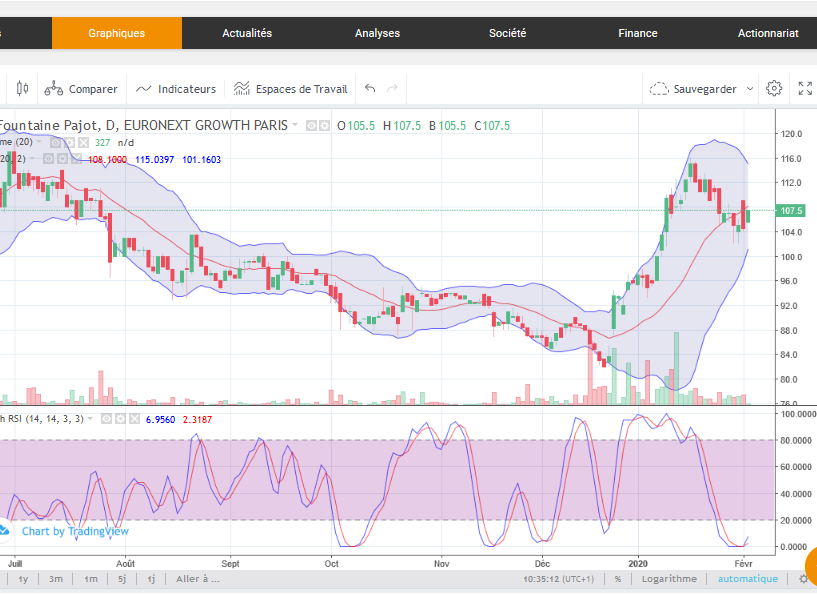Open chart settings gear icon

(x=774, y=89)
